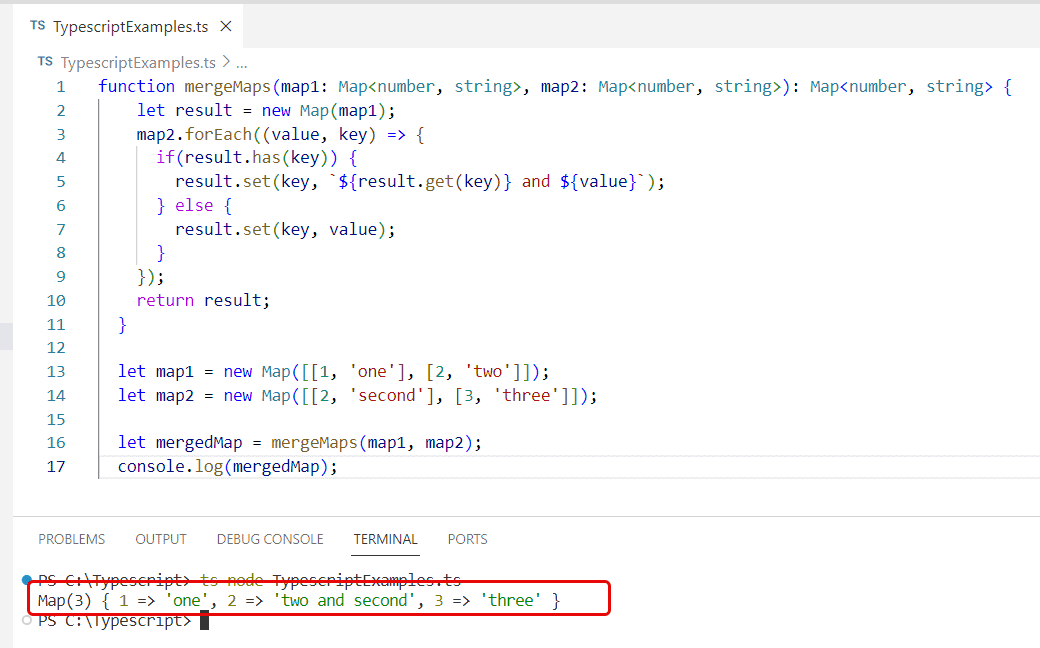Image resolution: width=1040 pixels, height=648 pixels.
Task: Expand the breadcrumb ellipsis symbol list
Action: click(x=241, y=63)
